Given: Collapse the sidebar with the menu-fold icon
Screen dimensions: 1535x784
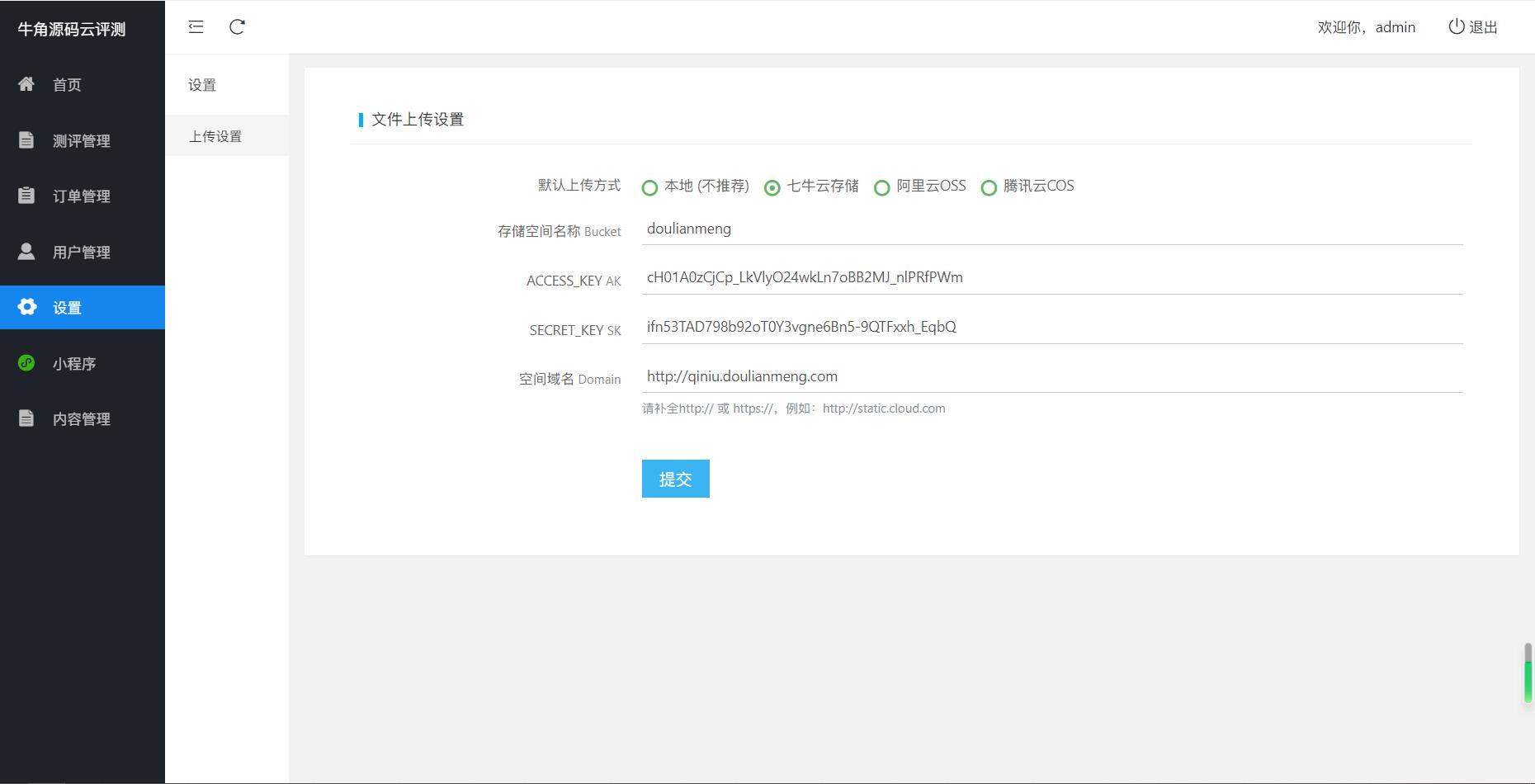Looking at the screenshot, I should pyautogui.click(x=196, y=27).
